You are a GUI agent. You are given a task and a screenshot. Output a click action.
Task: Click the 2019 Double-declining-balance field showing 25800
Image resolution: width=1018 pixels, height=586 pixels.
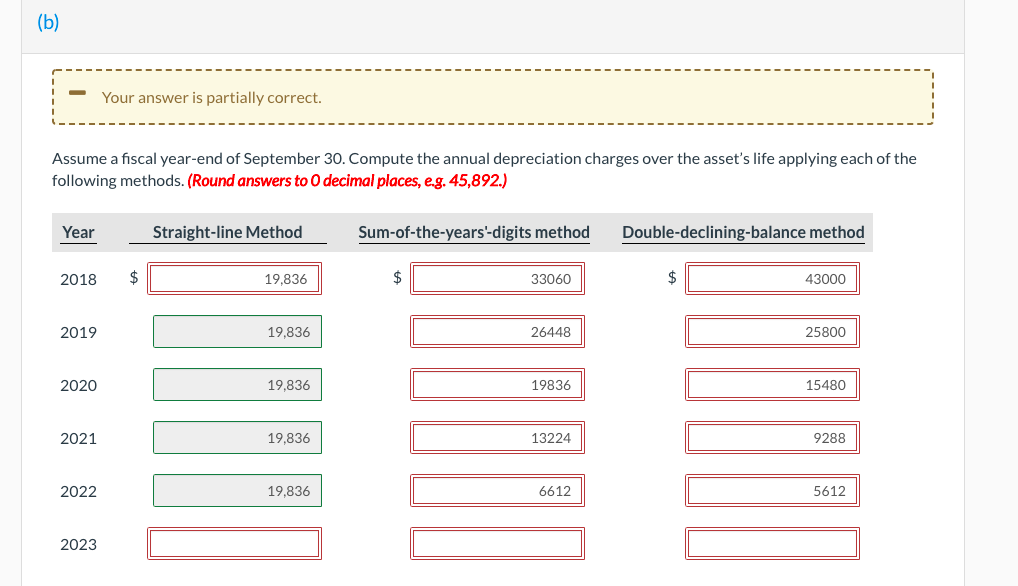(x=773, y=332)
